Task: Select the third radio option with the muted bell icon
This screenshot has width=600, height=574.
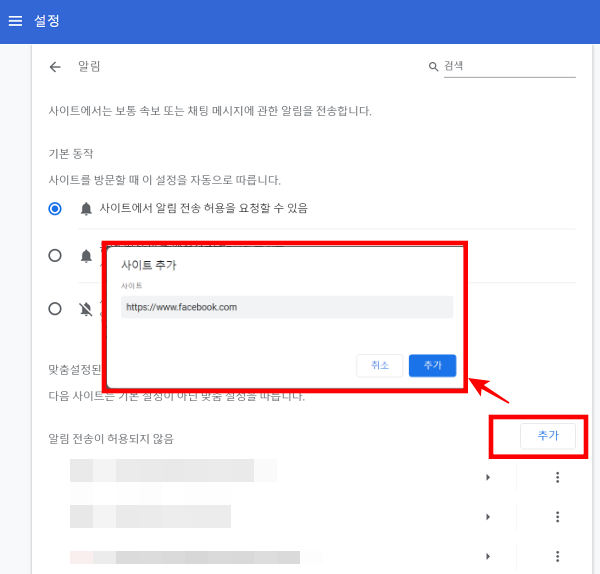Action: coord(55,308)
